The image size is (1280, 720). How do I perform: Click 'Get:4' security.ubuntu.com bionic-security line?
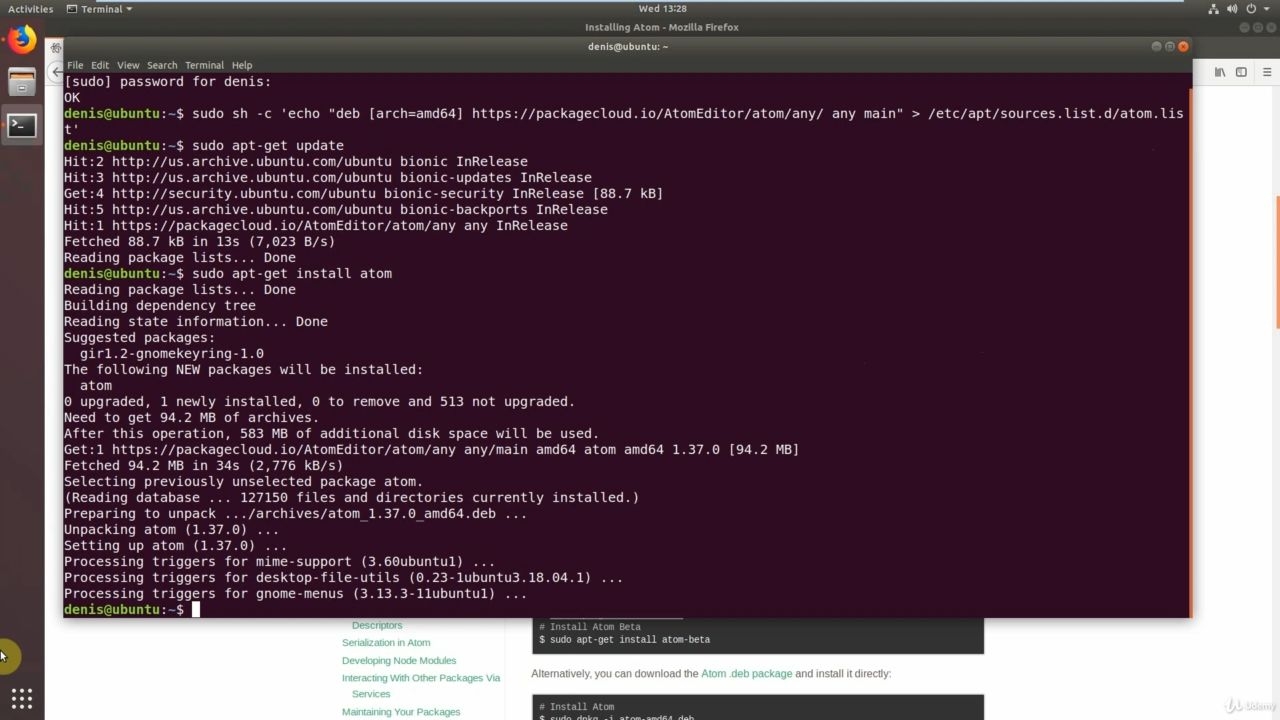coord(364,194)
